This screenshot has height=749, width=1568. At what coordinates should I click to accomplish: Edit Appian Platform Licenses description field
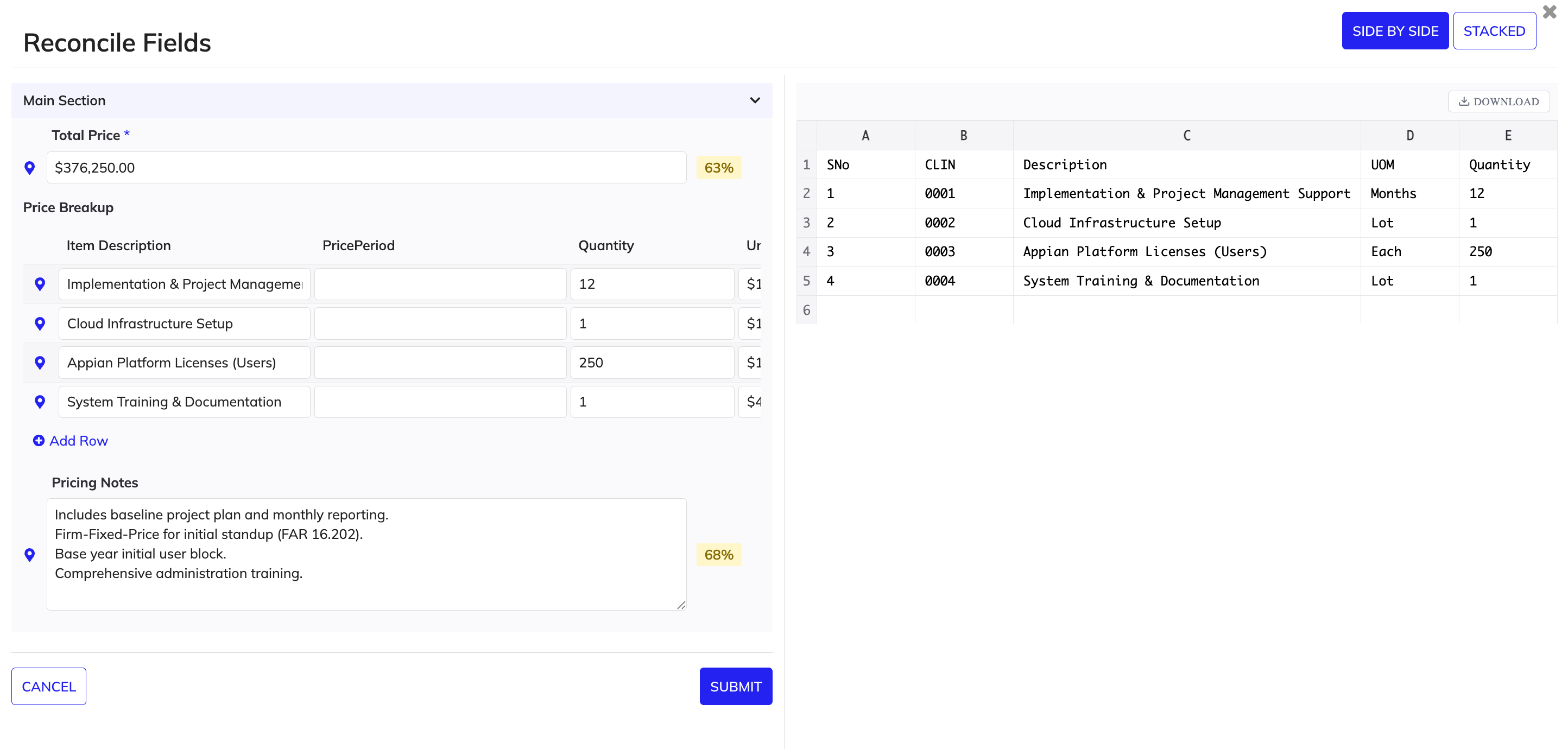pyautogui.click(x=185, y=363)
